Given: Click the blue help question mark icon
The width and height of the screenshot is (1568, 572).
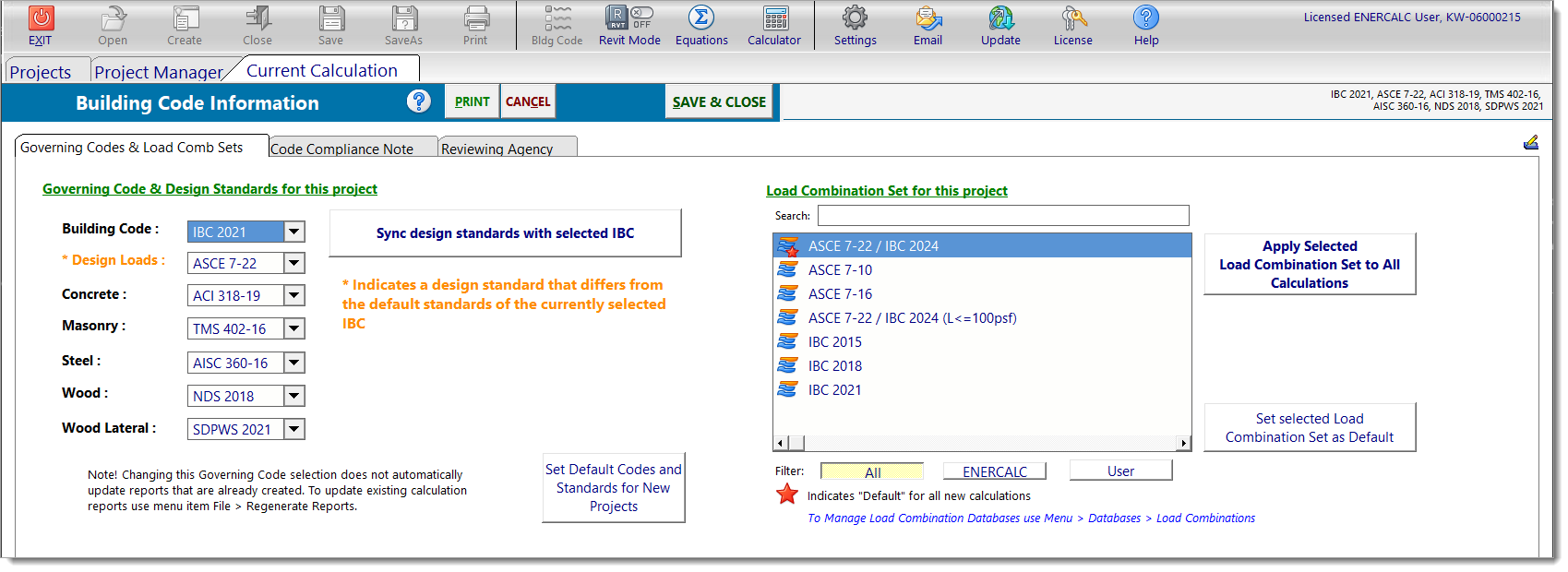Looking at the screenshot, I should tap(419, 101).
